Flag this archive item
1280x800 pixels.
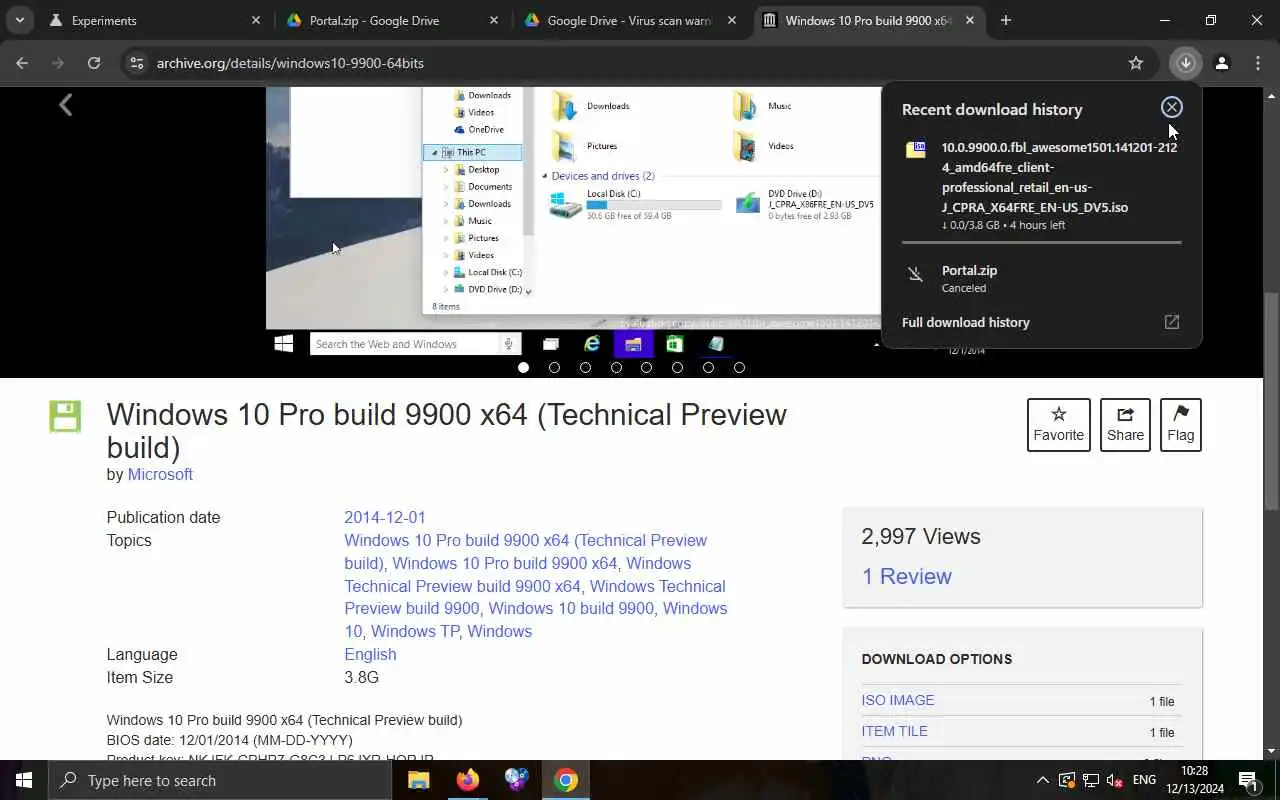[x=1181, y=424]
